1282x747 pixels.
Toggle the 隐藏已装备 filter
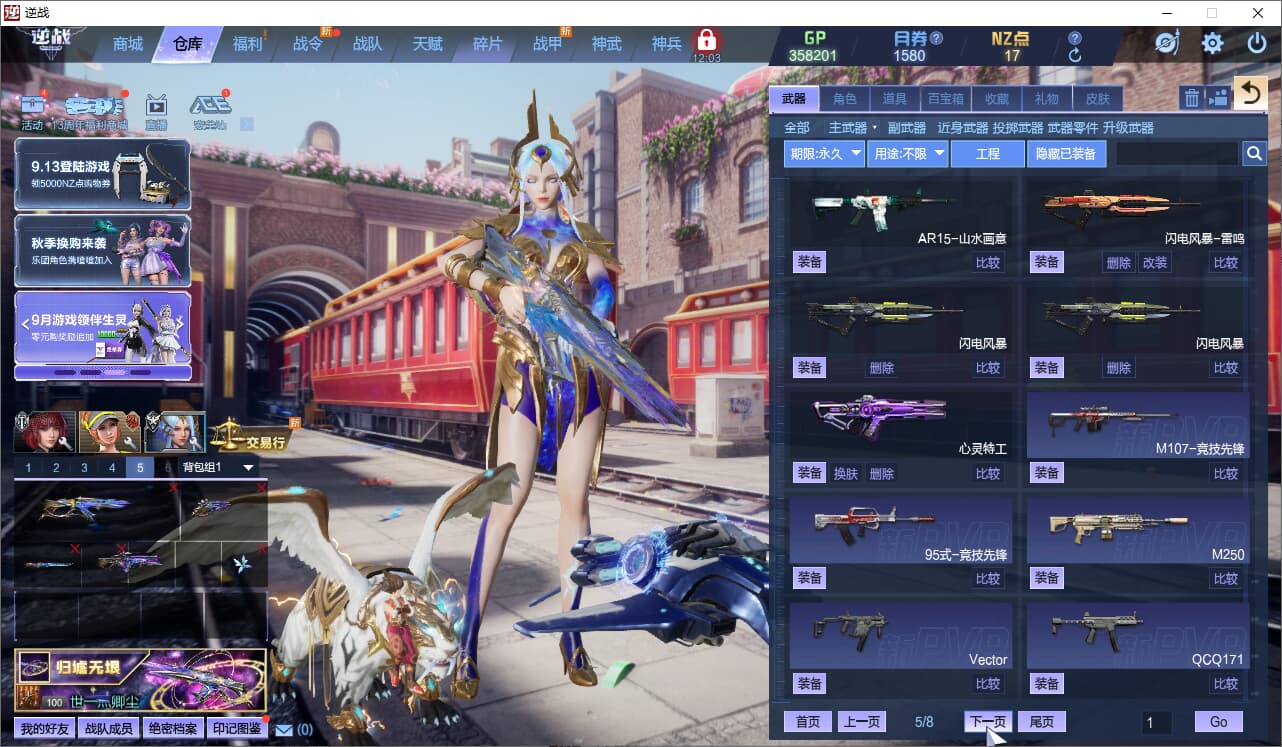pyautogui.click(x=1066, y=154)
